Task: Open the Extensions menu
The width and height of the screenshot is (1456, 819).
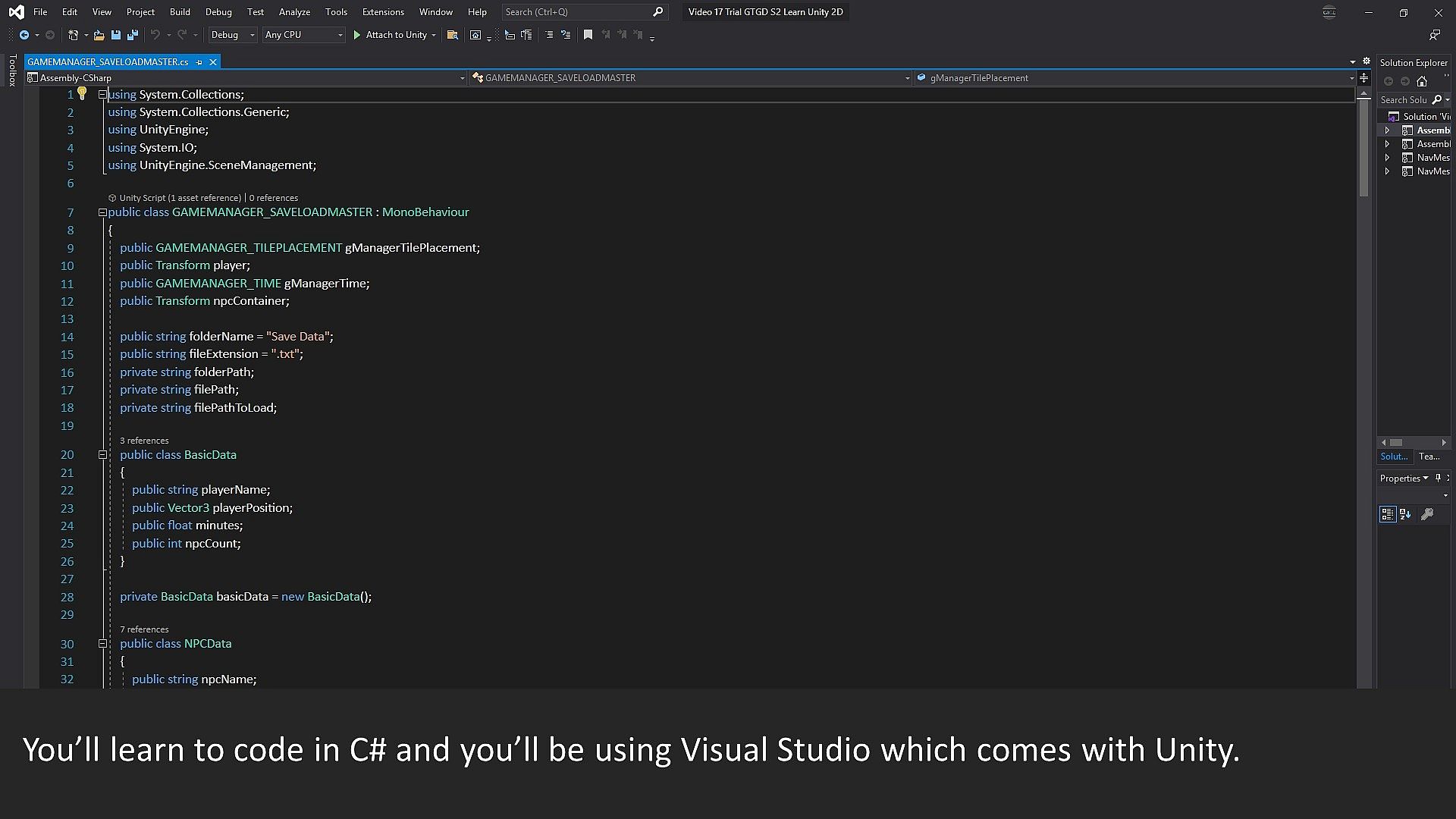Action: pos(383,12)
